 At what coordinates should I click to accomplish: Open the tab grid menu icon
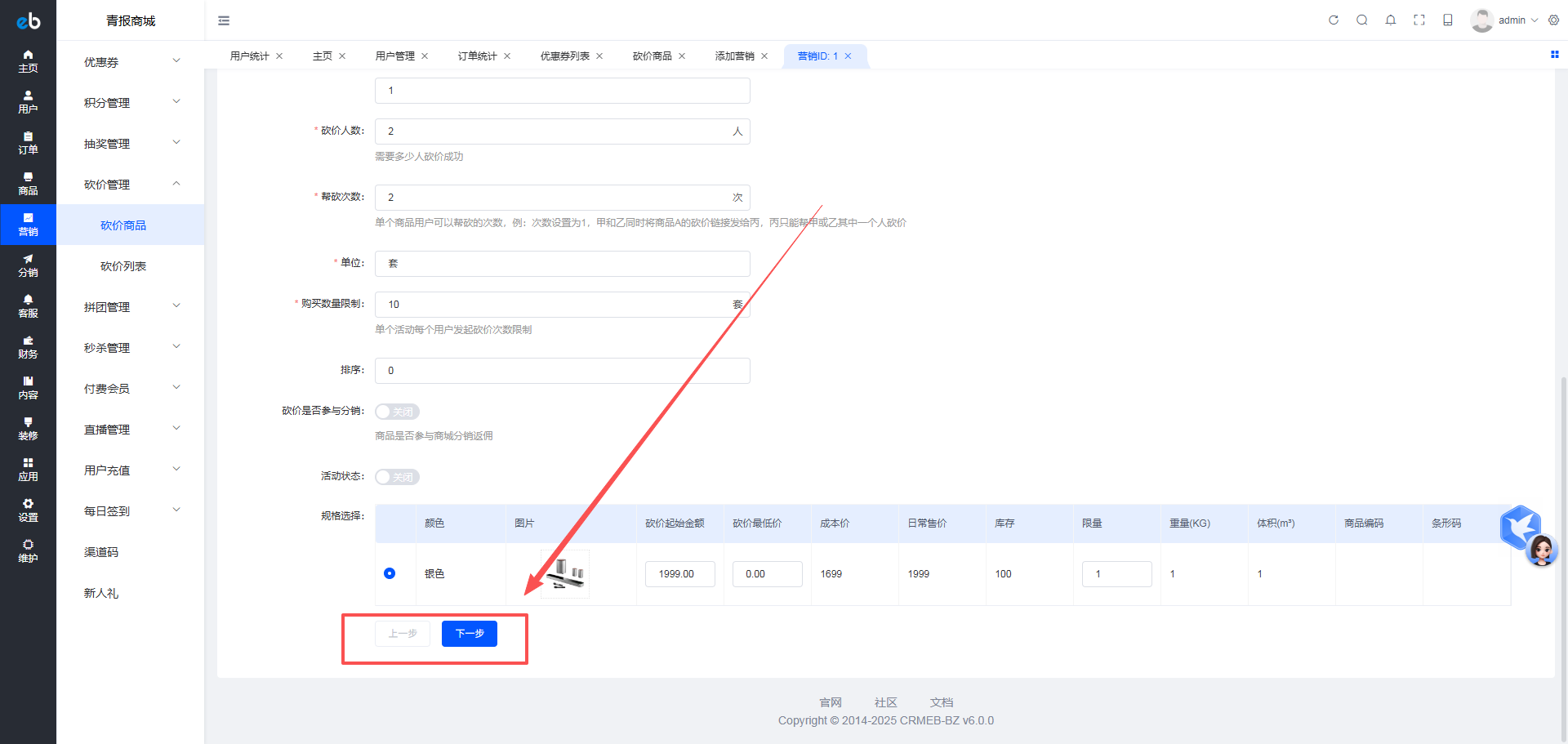[1555, 55]
